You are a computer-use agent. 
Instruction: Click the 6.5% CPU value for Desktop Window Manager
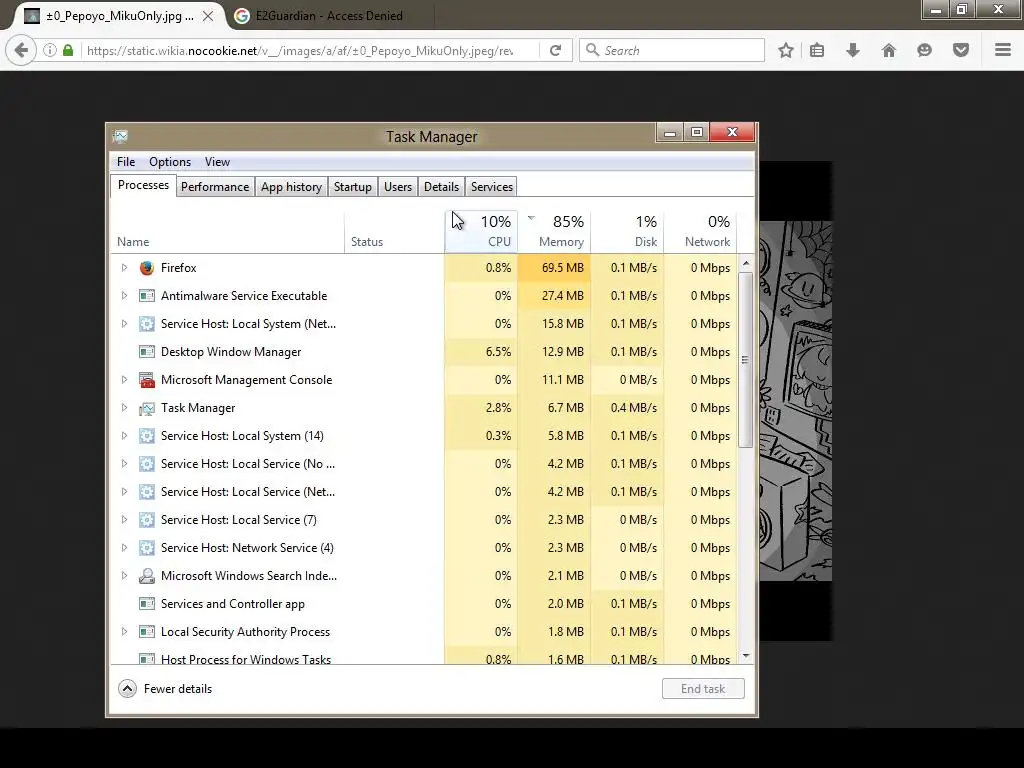pos(498,352)
